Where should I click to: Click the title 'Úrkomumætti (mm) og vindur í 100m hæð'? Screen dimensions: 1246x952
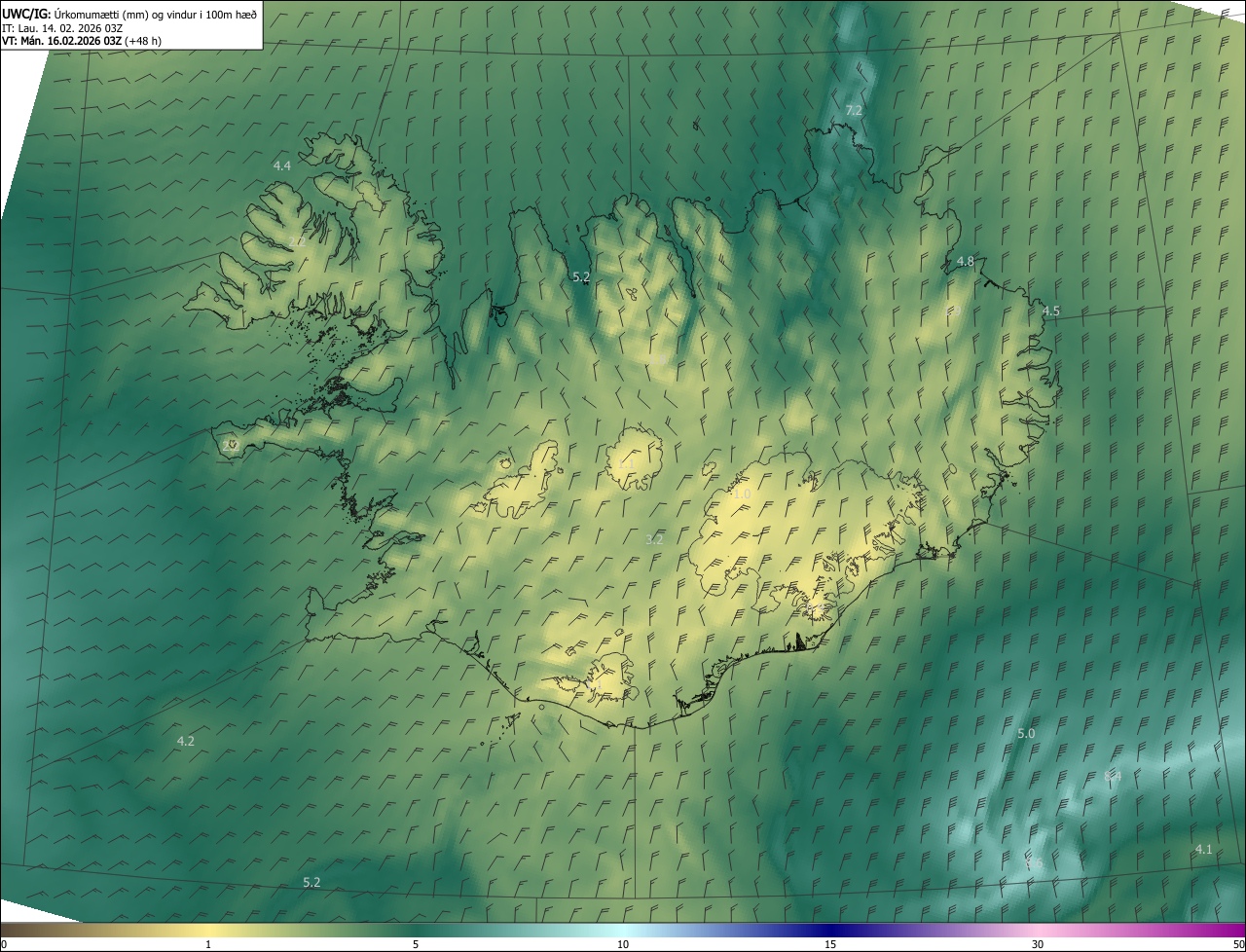(155, 14)
